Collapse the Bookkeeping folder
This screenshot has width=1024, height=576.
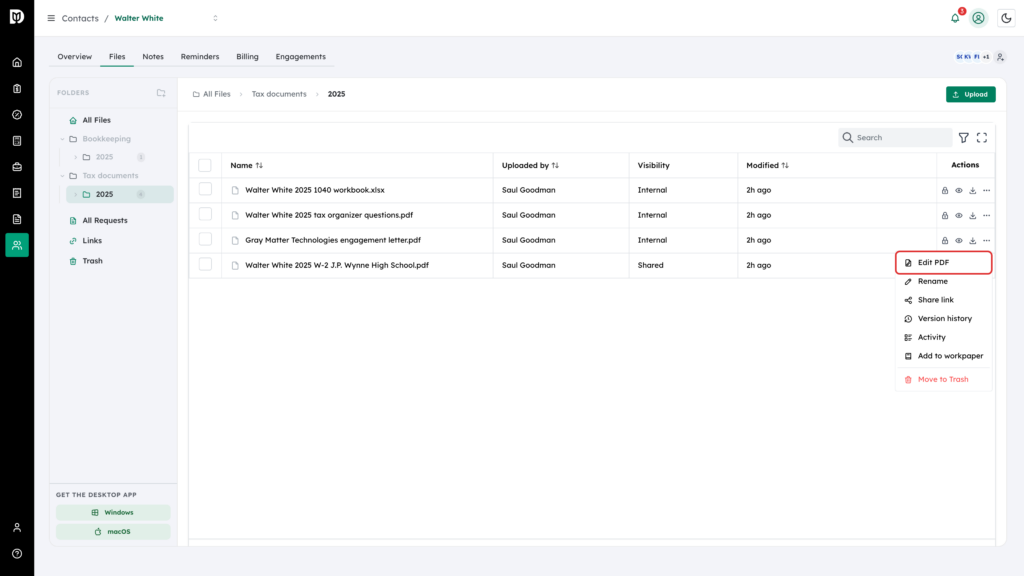click(x=63, y=139)
